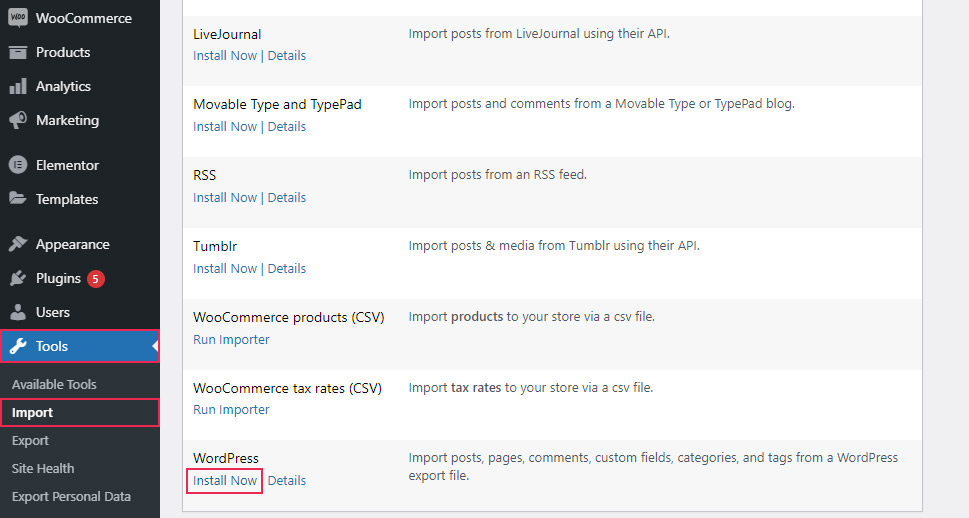The image size is (969, 518).
Task: Open Export Personal Data submenu item
Action: (x=71, y=496)
